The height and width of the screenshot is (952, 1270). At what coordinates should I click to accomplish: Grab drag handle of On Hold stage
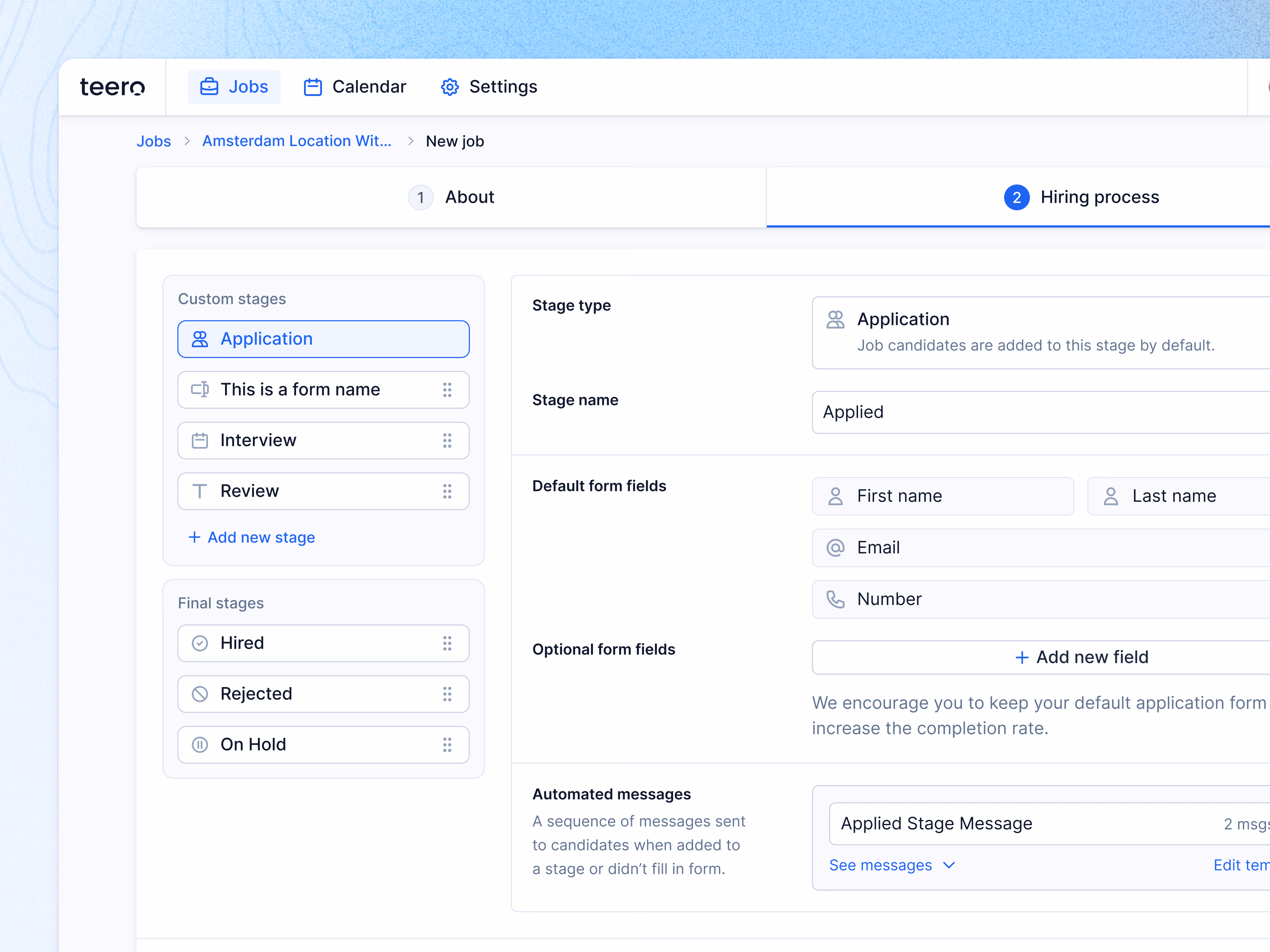(x=447, y=744)
